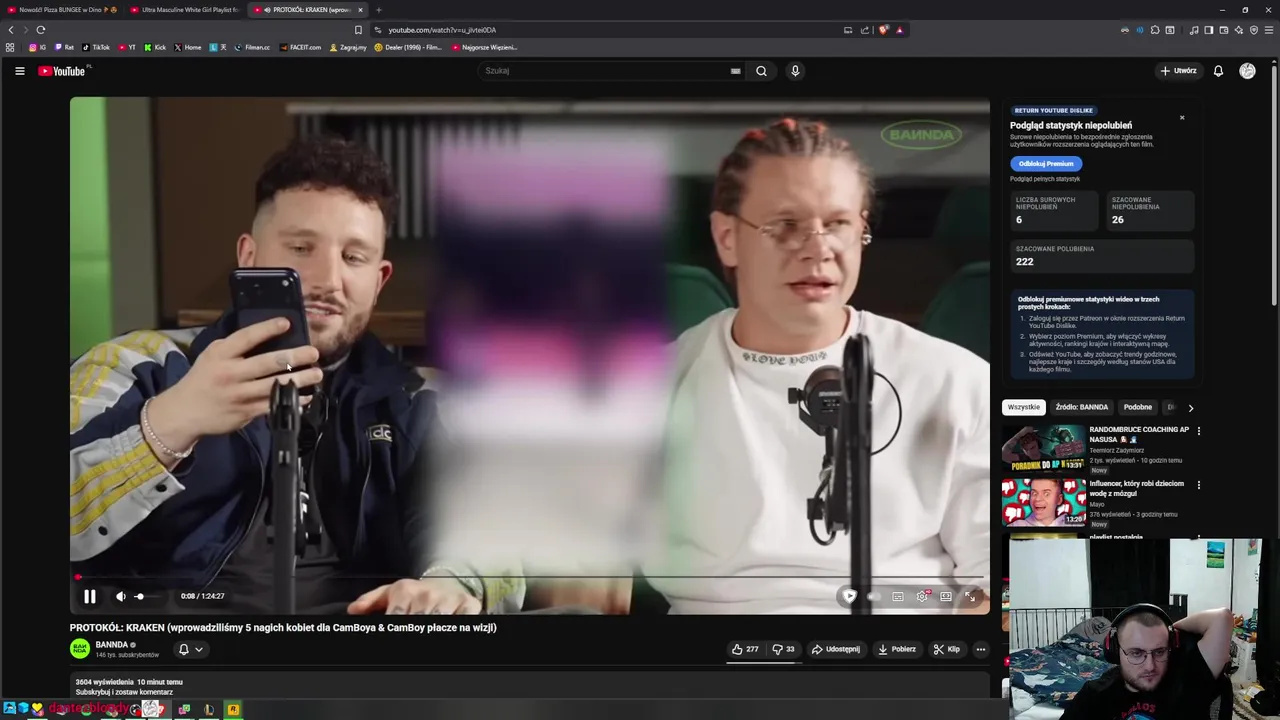Open the Zagraj.my bookmark
Viewport: 1280px width, 720px height.
pos(348,47)
